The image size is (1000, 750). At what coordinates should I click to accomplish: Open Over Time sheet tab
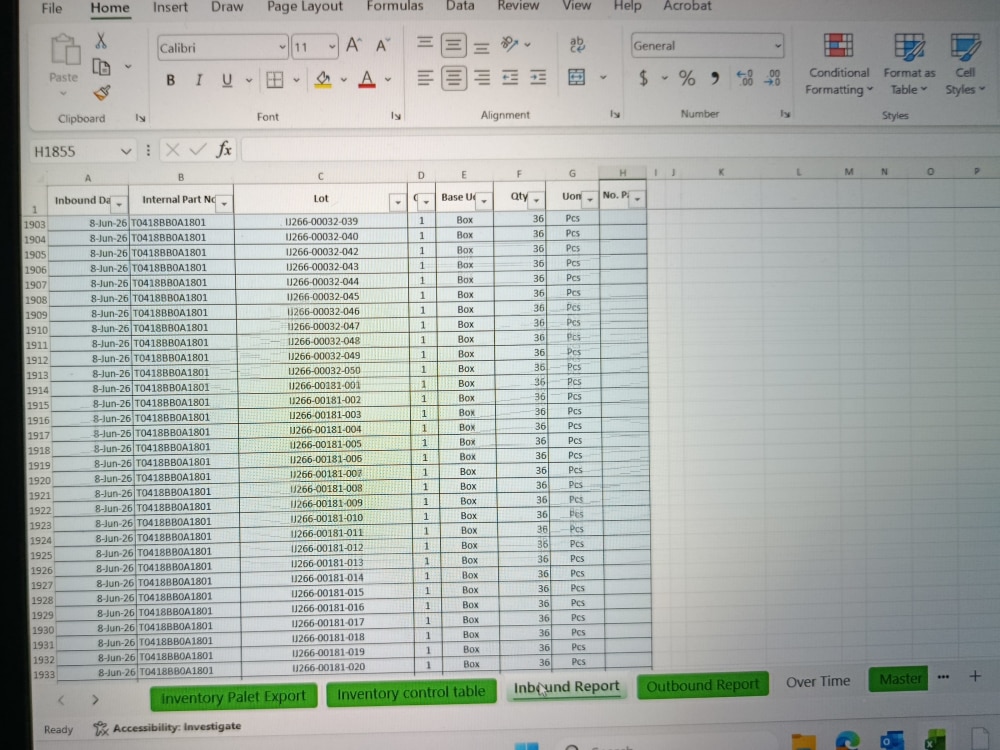(x=818, y=682)
